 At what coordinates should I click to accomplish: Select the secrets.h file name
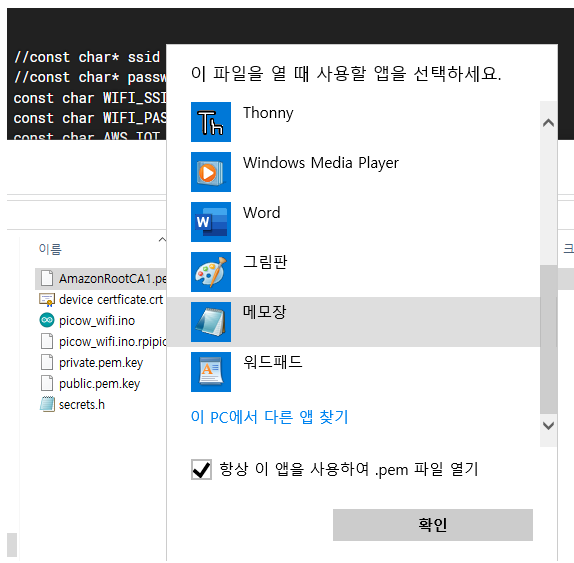point(82,405)
